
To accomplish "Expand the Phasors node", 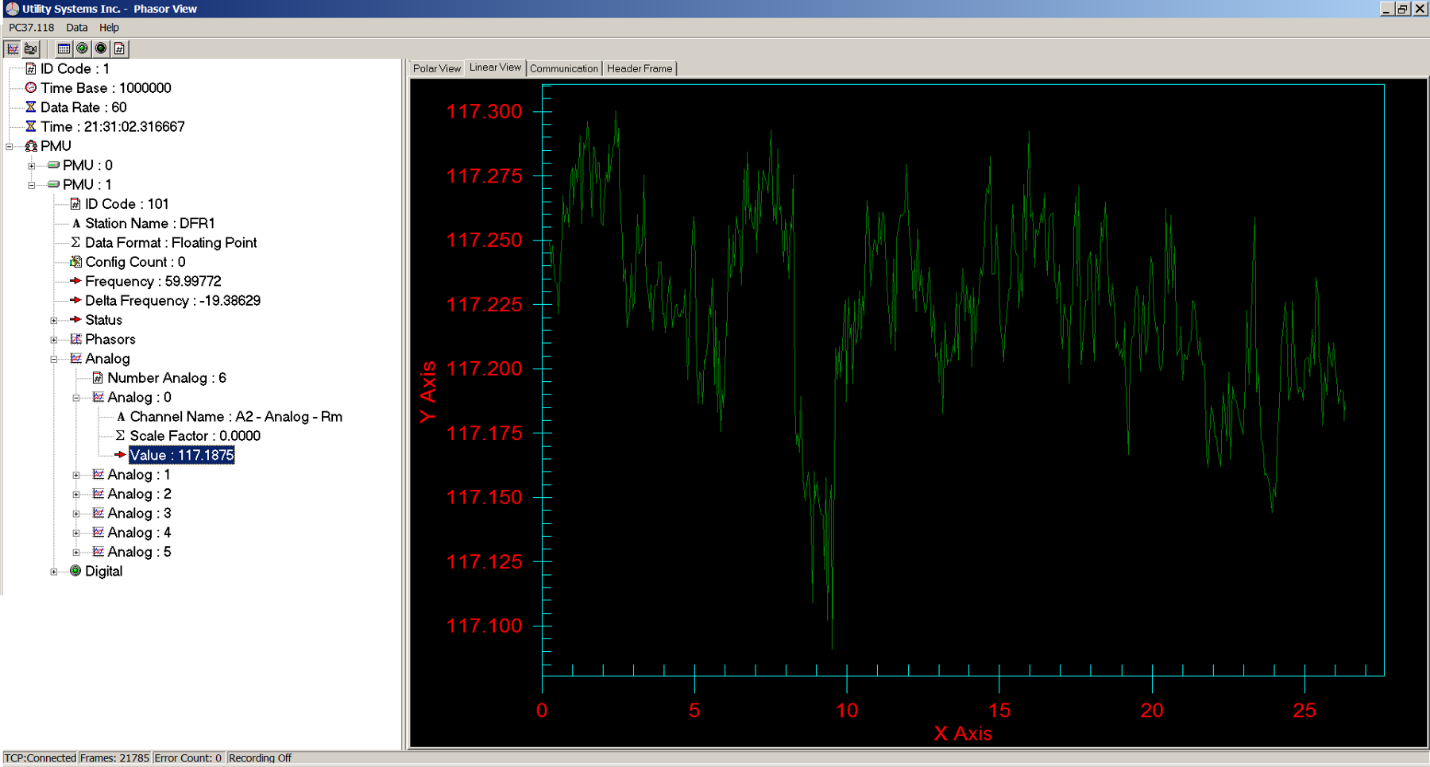I will coord(54,340).
